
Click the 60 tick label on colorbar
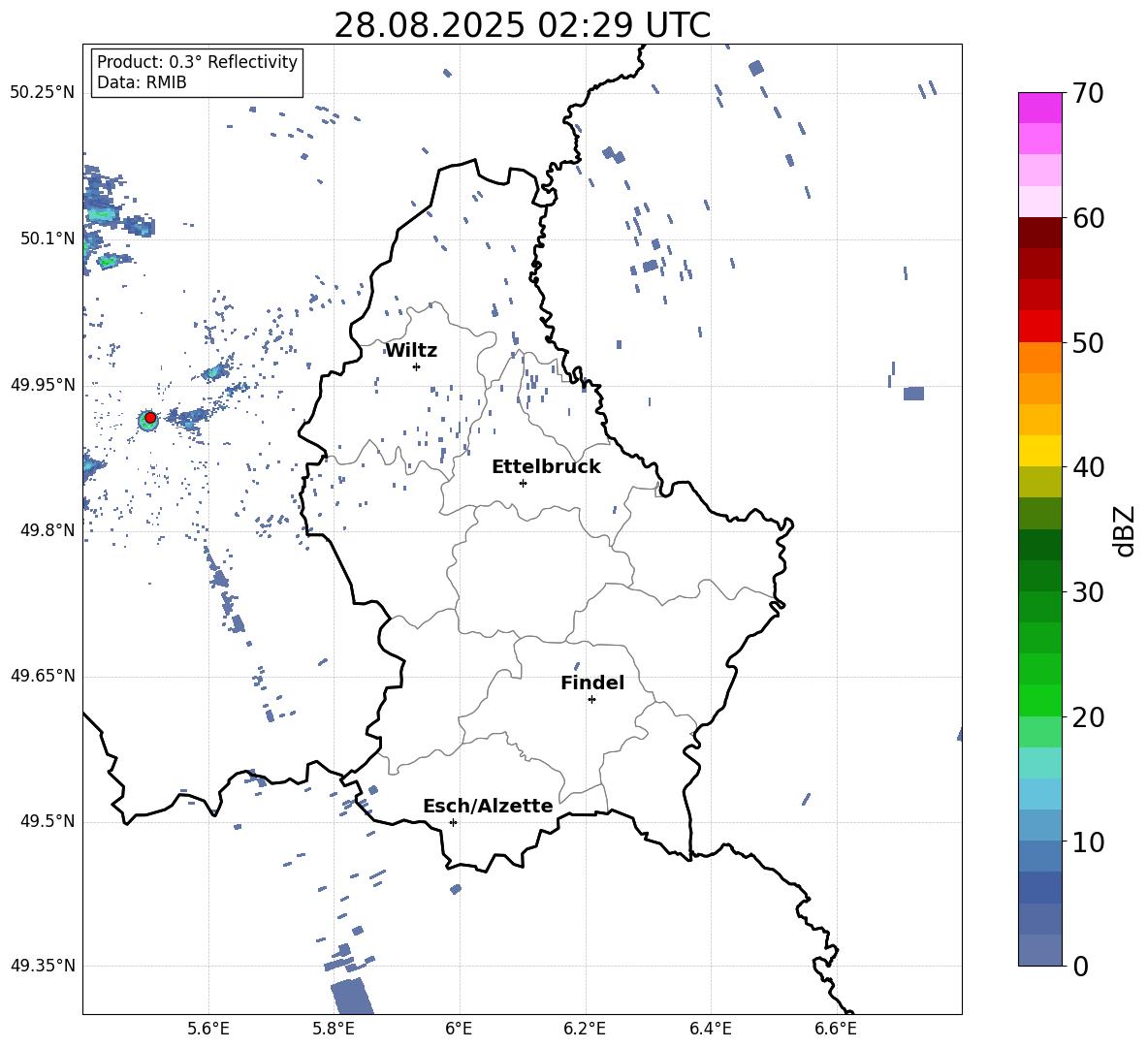coord(1088,218)
